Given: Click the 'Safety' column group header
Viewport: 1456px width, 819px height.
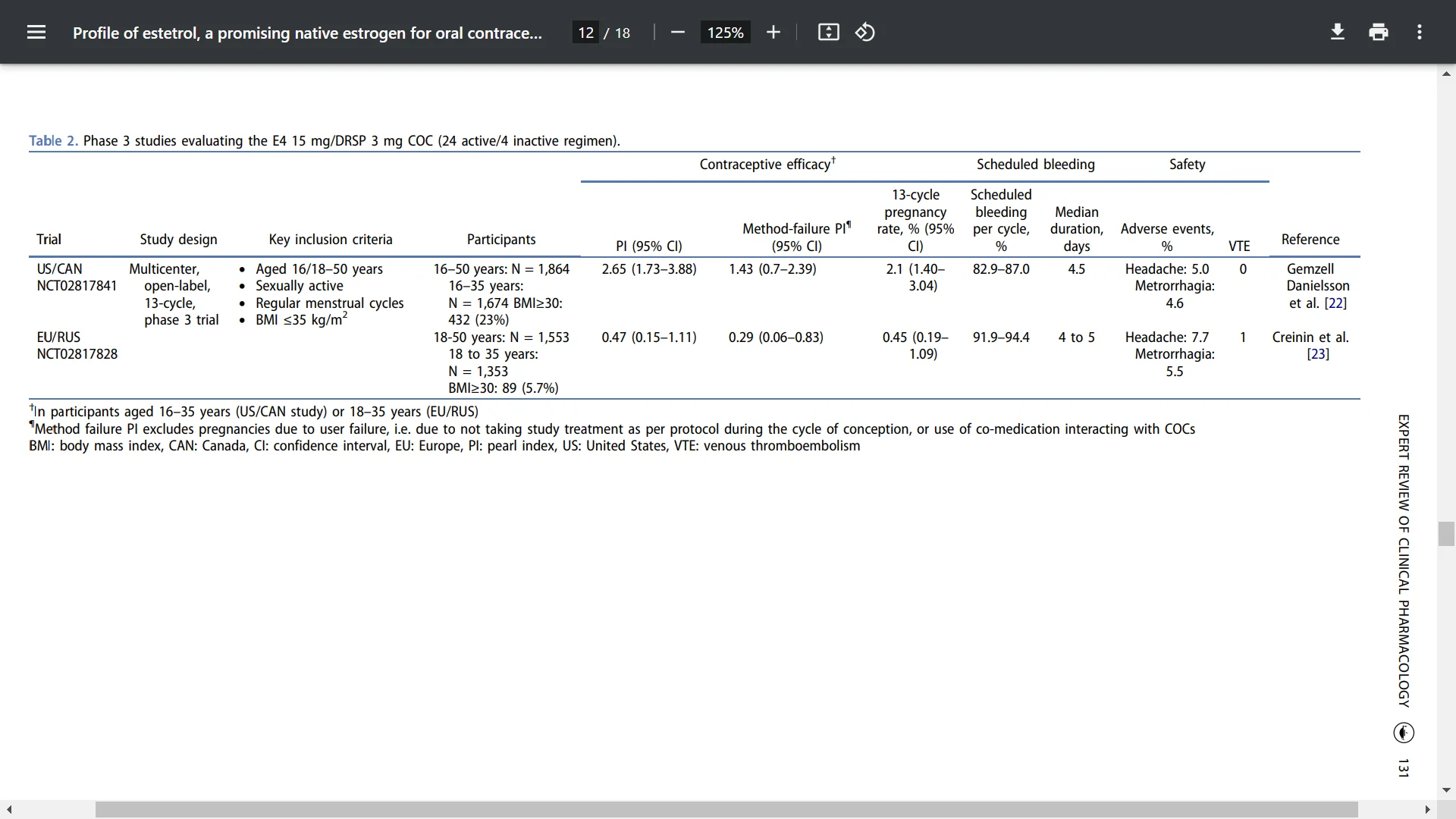Looking at the screenshot, I should pyautogui.click(x=1187, y=165).
